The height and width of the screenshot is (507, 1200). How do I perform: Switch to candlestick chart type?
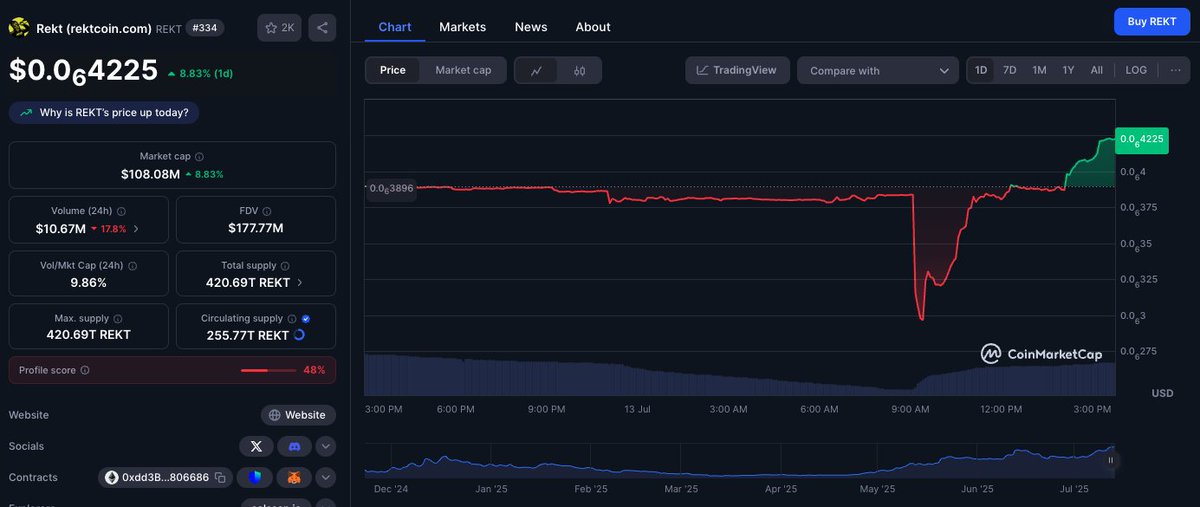coord(580,70)
